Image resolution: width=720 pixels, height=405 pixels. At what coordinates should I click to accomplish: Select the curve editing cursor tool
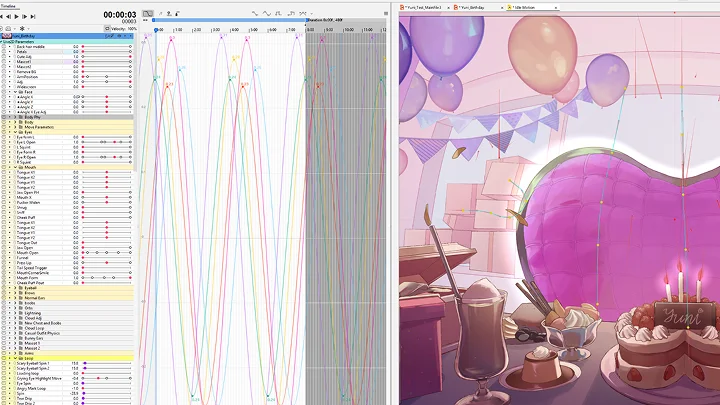148,14
